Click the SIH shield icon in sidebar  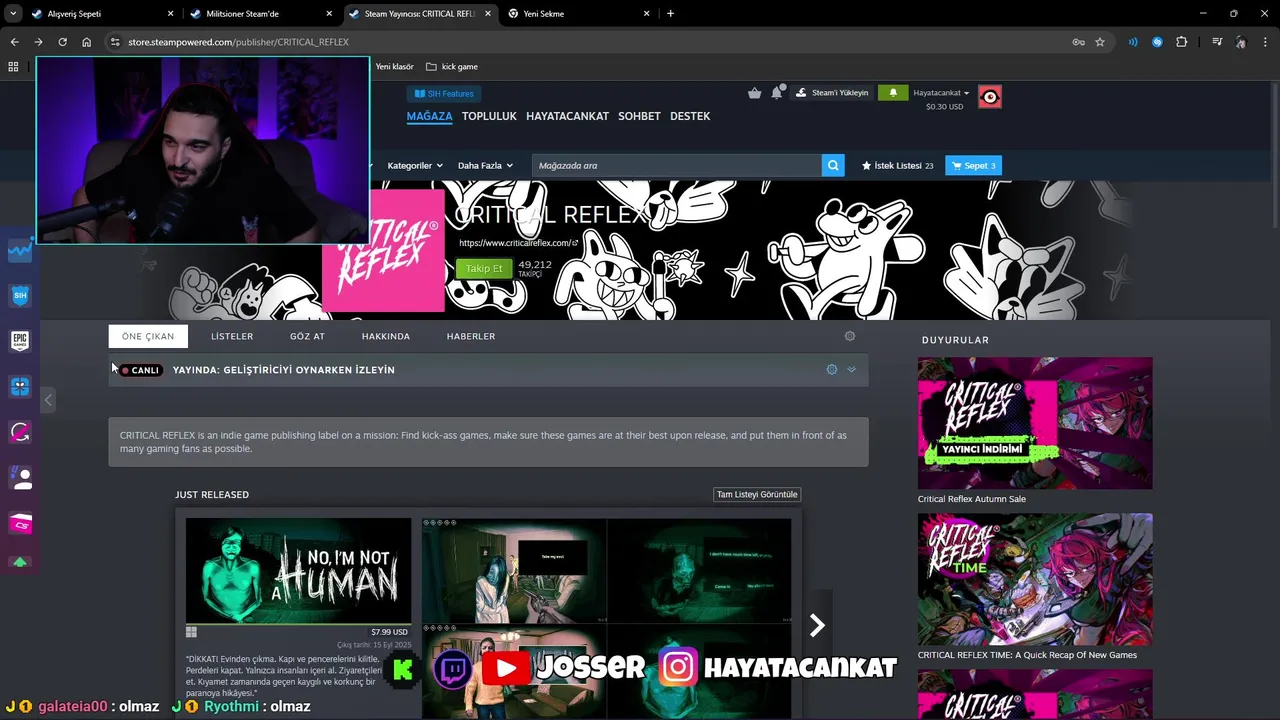coord(20,296)
